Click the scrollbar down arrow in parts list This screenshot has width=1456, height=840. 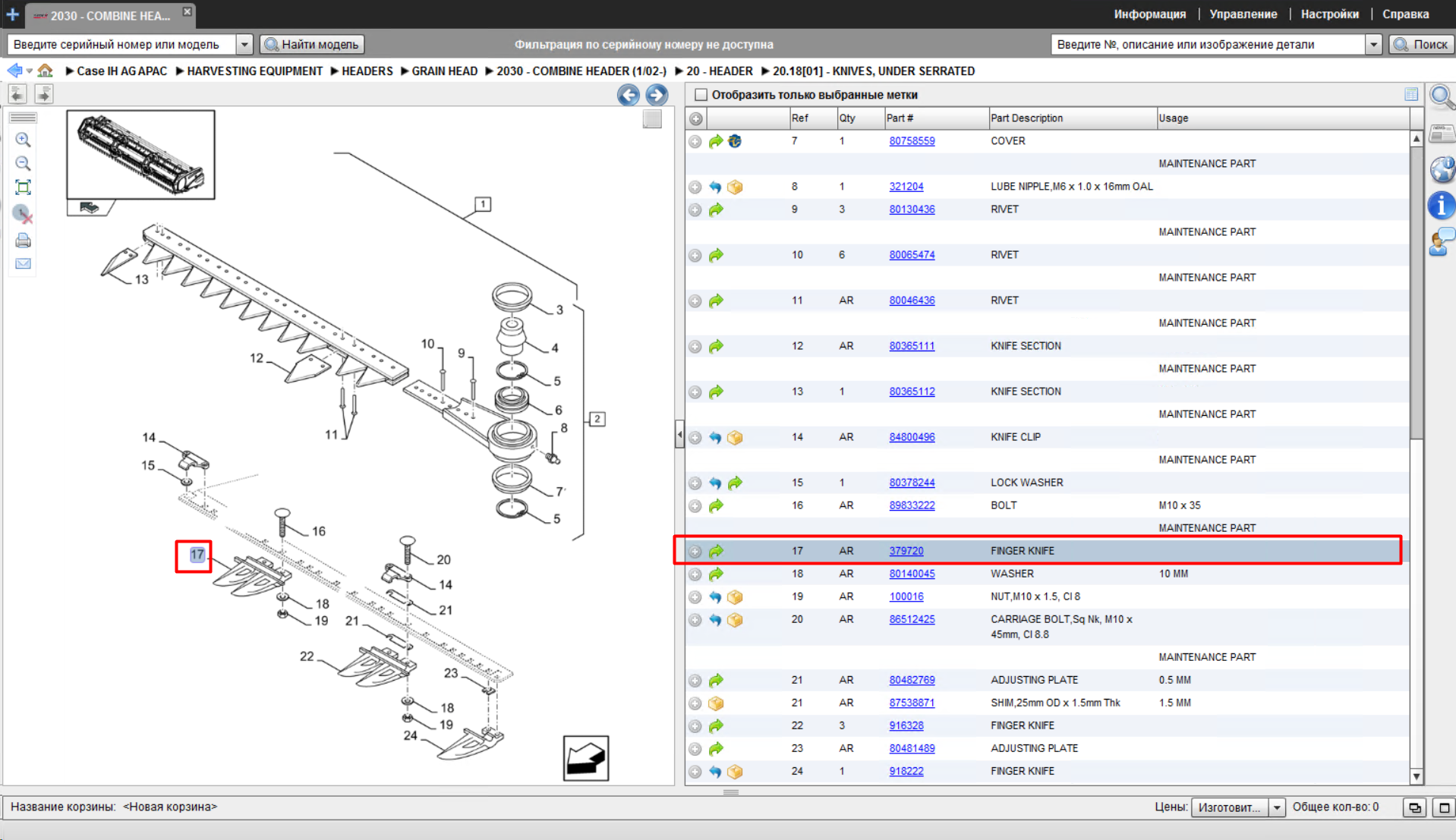[x=1417, y=776]
